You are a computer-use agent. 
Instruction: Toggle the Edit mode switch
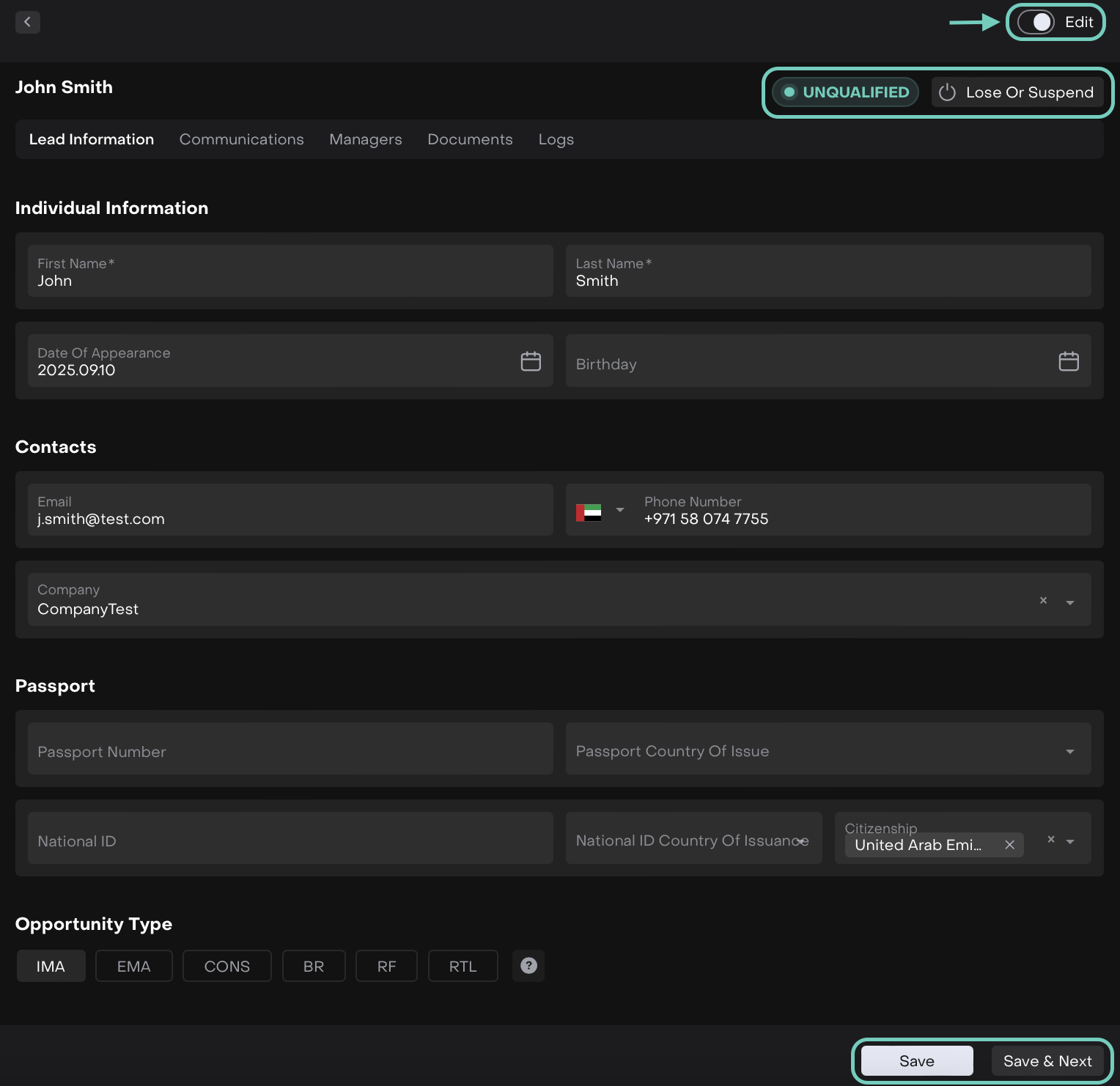(x=1036, y=22)
